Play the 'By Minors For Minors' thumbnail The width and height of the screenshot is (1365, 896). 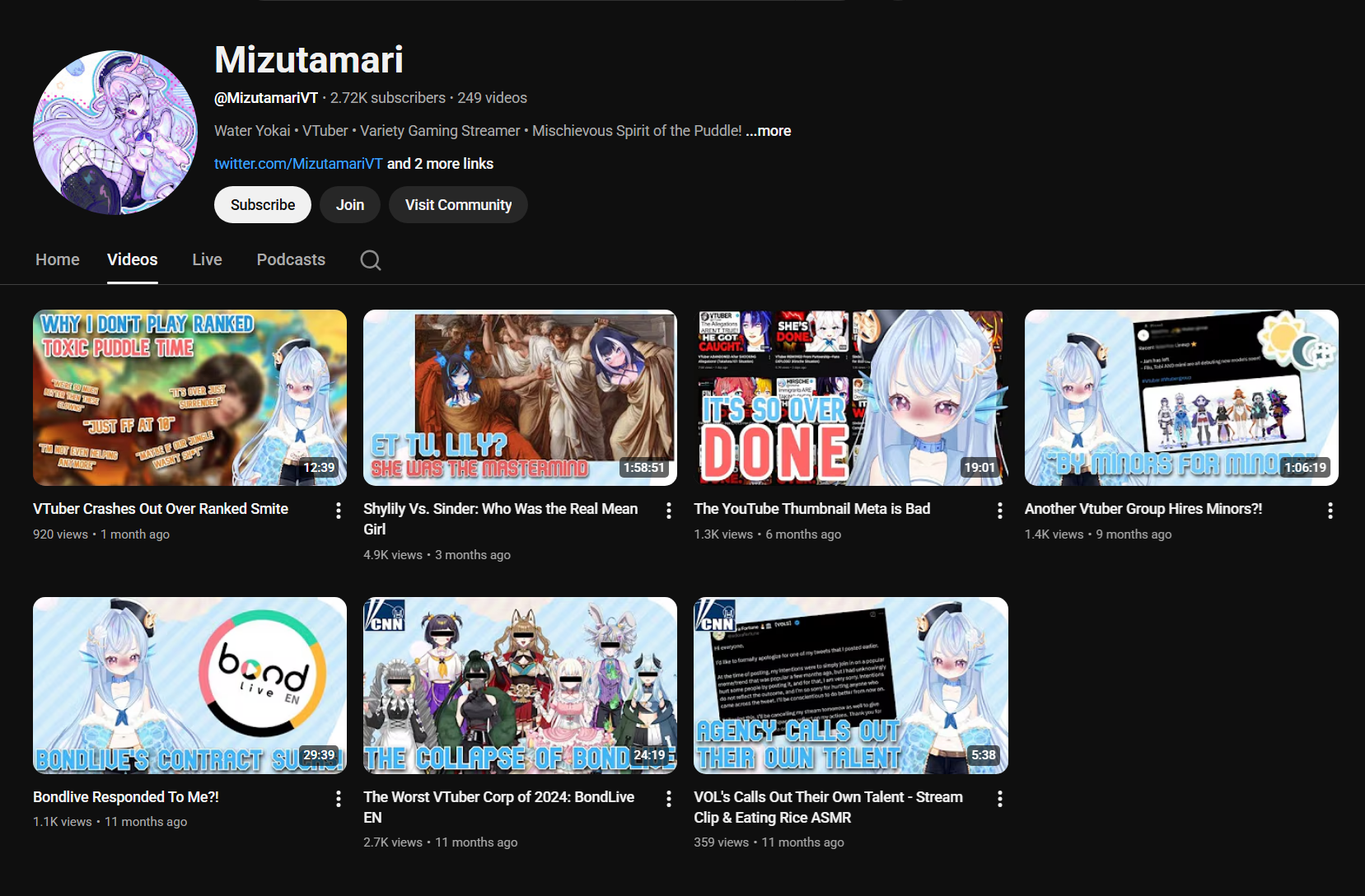[1181, 398]
